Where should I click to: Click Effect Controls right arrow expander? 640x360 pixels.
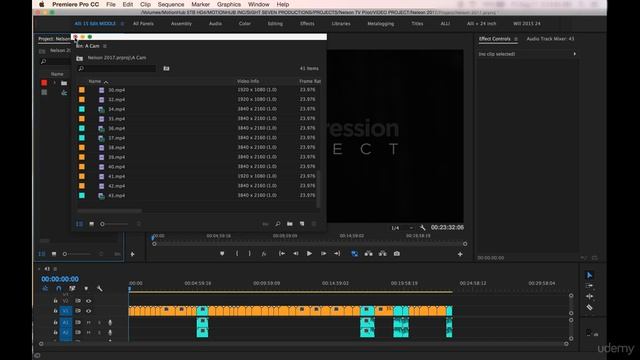575,54
